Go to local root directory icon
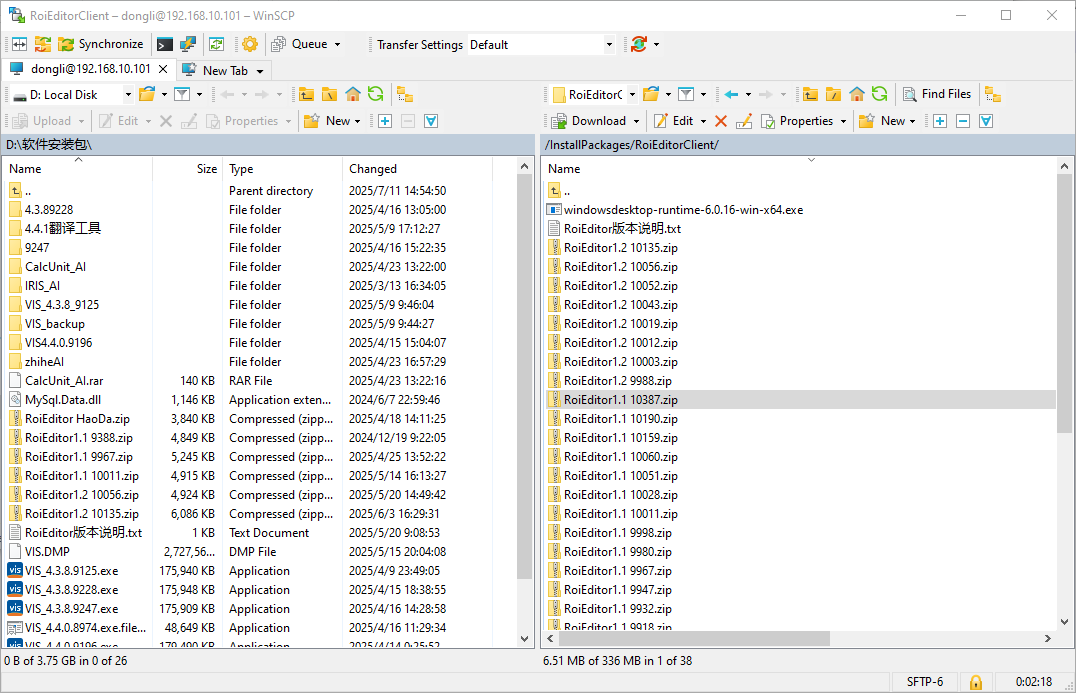This screenshot has width=1076, height=693. tap(329, 94)
